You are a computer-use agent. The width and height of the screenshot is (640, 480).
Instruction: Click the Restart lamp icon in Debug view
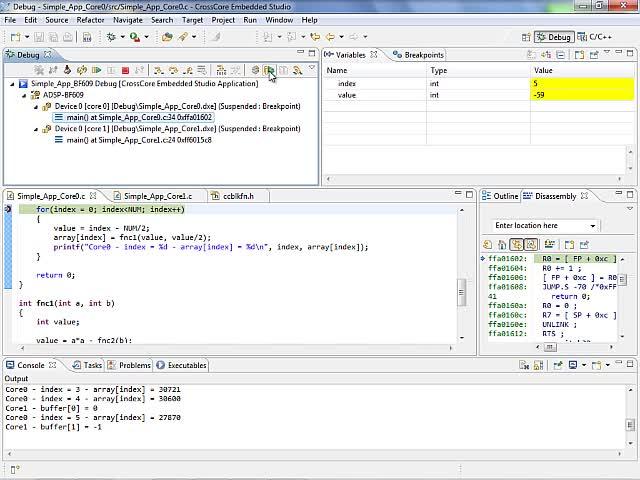tap(67, 70)
